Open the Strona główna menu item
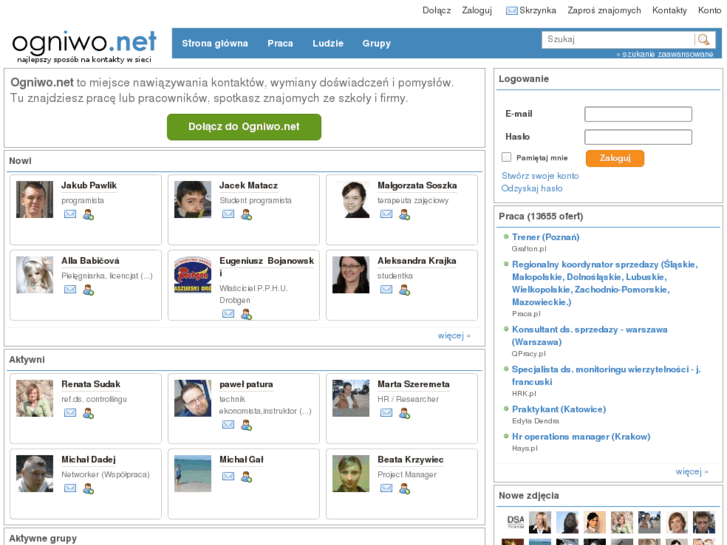727x545 pixels. point(215,43)
